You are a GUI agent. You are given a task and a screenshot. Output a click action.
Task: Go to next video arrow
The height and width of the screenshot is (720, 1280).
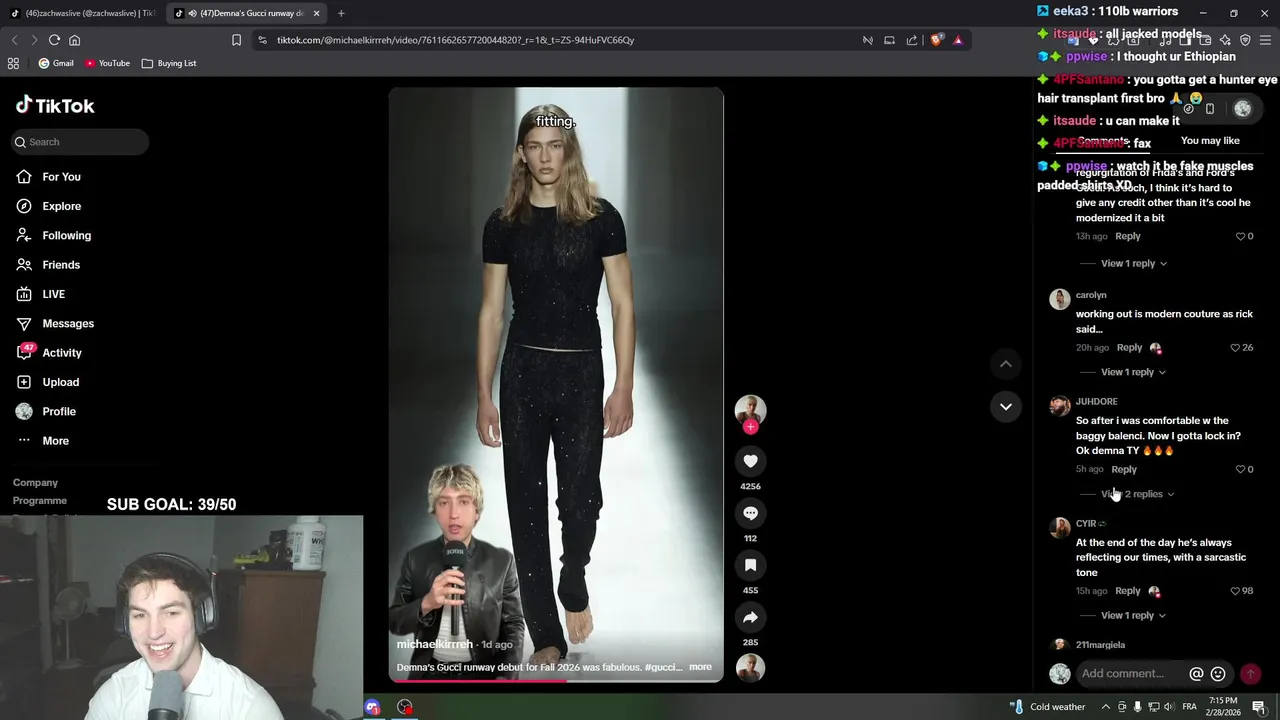(x=1005, y=406)
